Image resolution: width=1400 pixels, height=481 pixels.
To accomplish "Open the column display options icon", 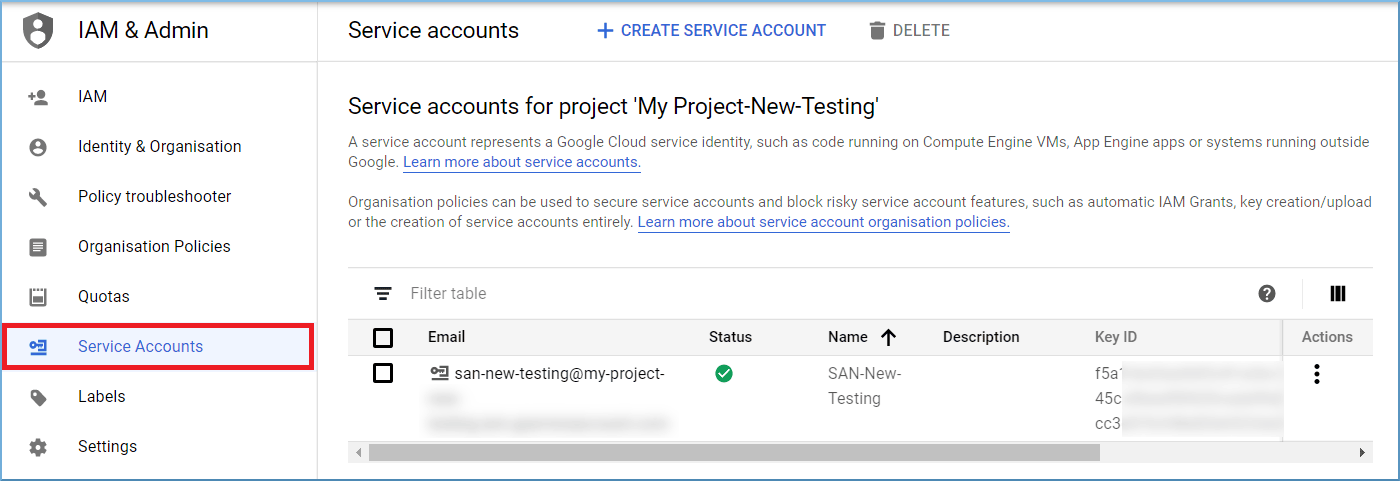I will click(1338, 293).
